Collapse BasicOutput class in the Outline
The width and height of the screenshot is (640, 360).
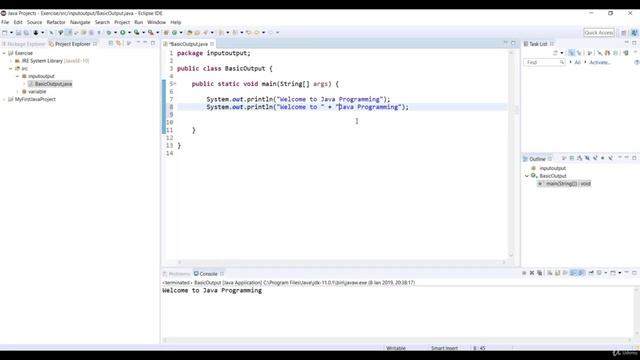pos(527,176)
